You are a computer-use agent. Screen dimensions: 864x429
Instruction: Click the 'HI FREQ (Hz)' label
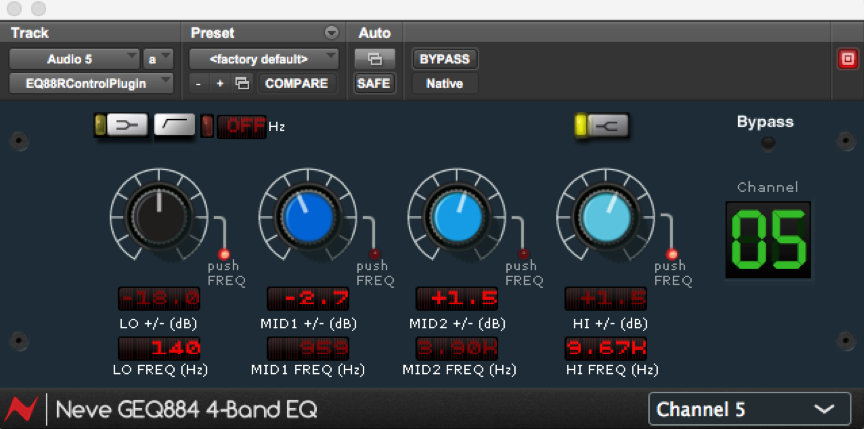[612, 370]
